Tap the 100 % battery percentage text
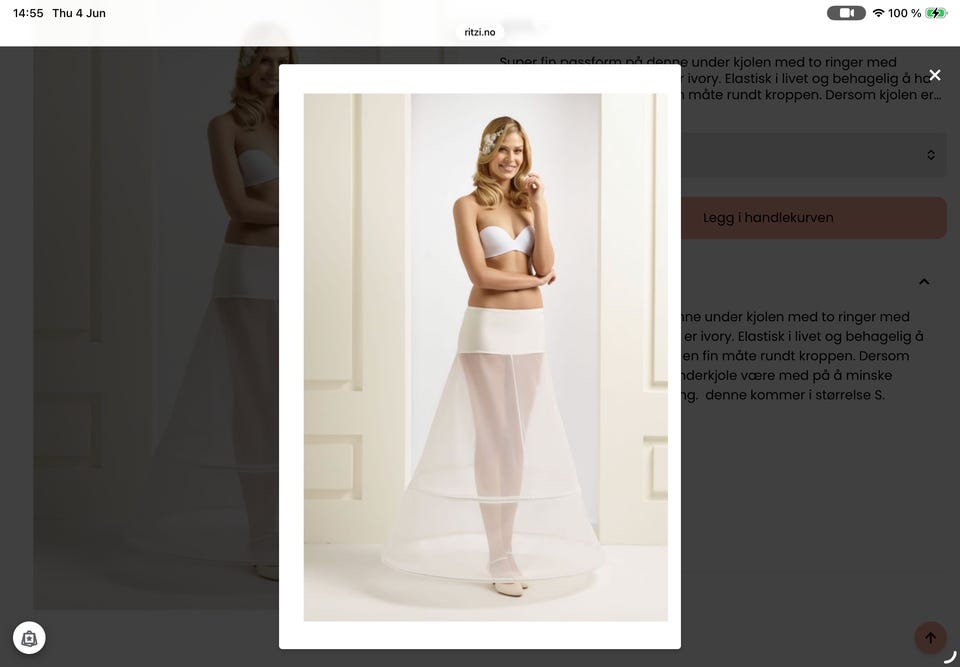The height and width of the screenshot is (667, 960). click(904, 13)
